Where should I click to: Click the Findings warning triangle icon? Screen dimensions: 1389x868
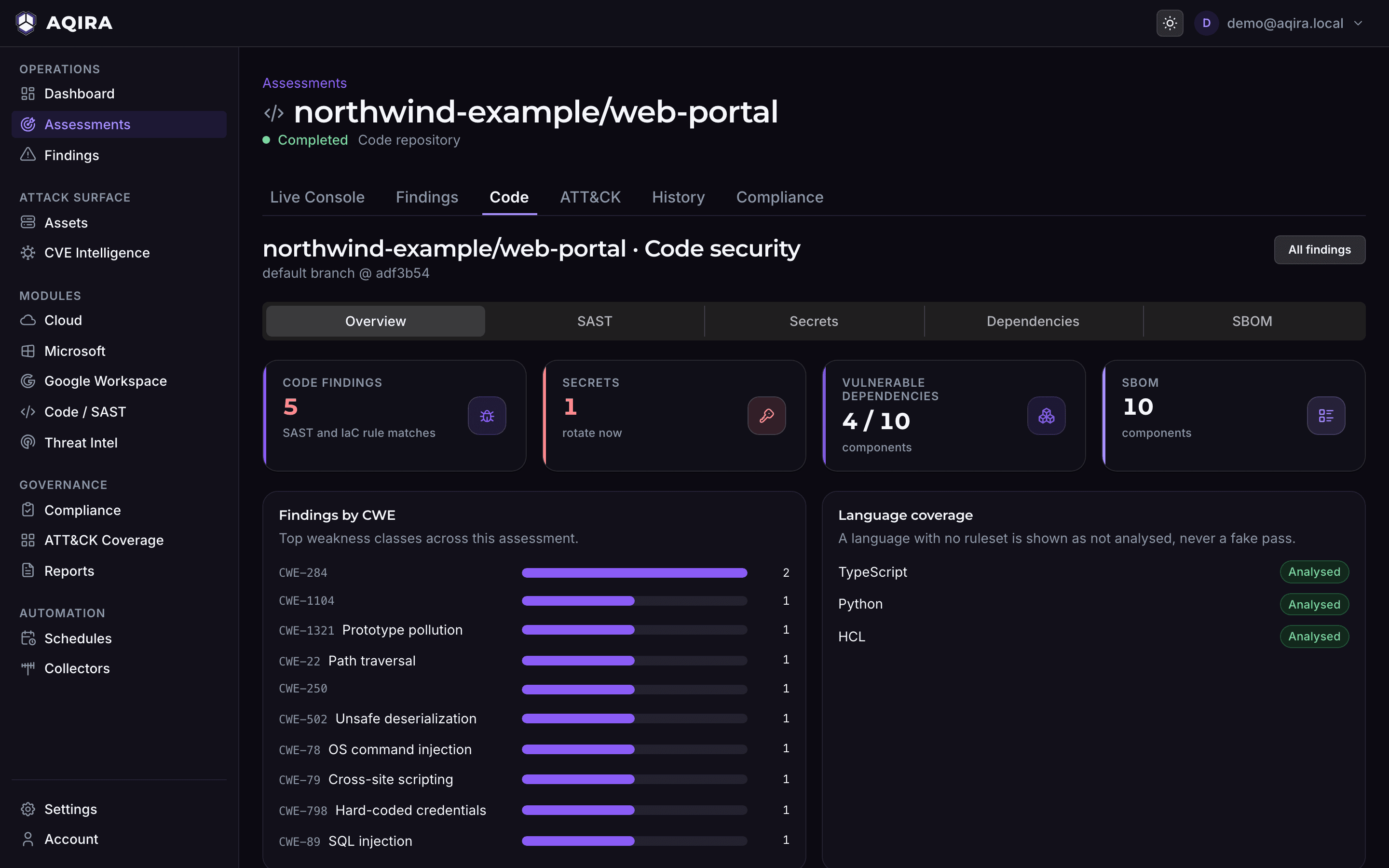(27, 155)
